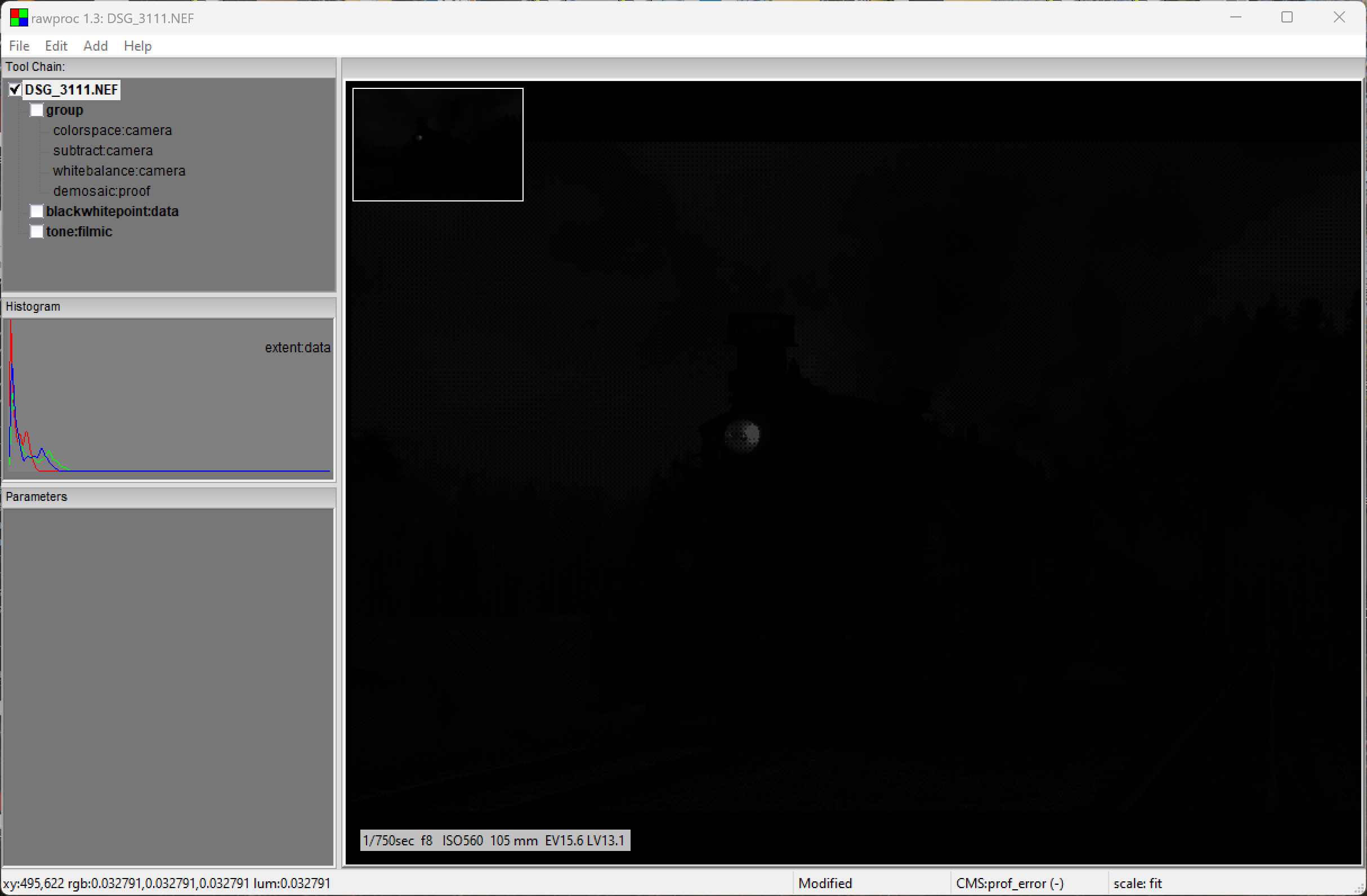1367x896 pixels.
Task: Click the CMS:prof_error status field
Action: 1009,884
